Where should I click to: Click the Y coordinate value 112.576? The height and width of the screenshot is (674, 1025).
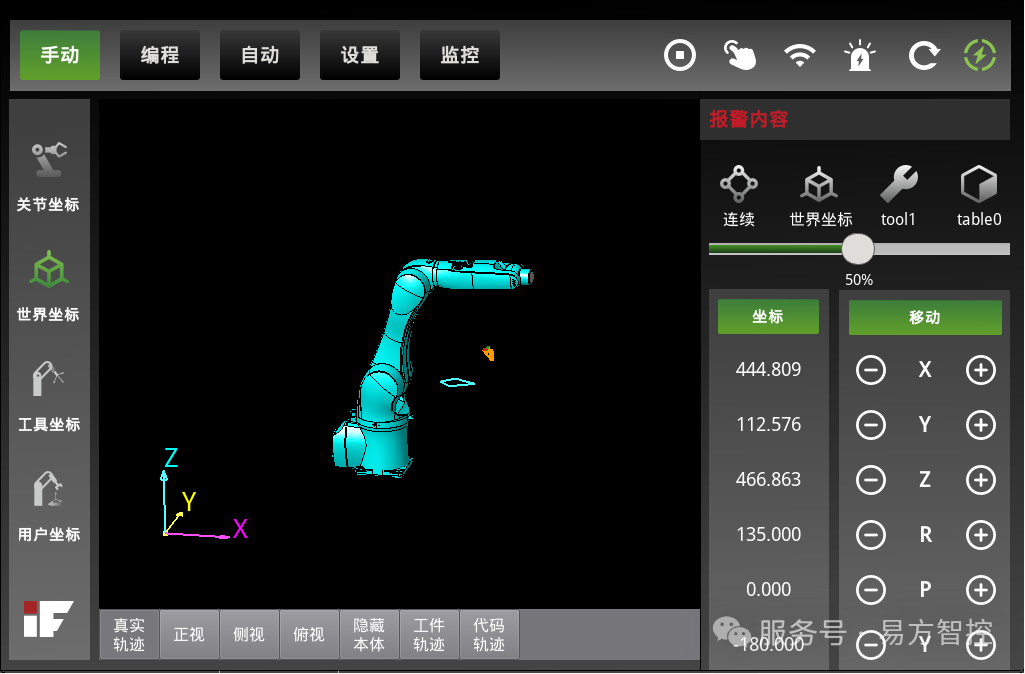click(x=768, y=424)
